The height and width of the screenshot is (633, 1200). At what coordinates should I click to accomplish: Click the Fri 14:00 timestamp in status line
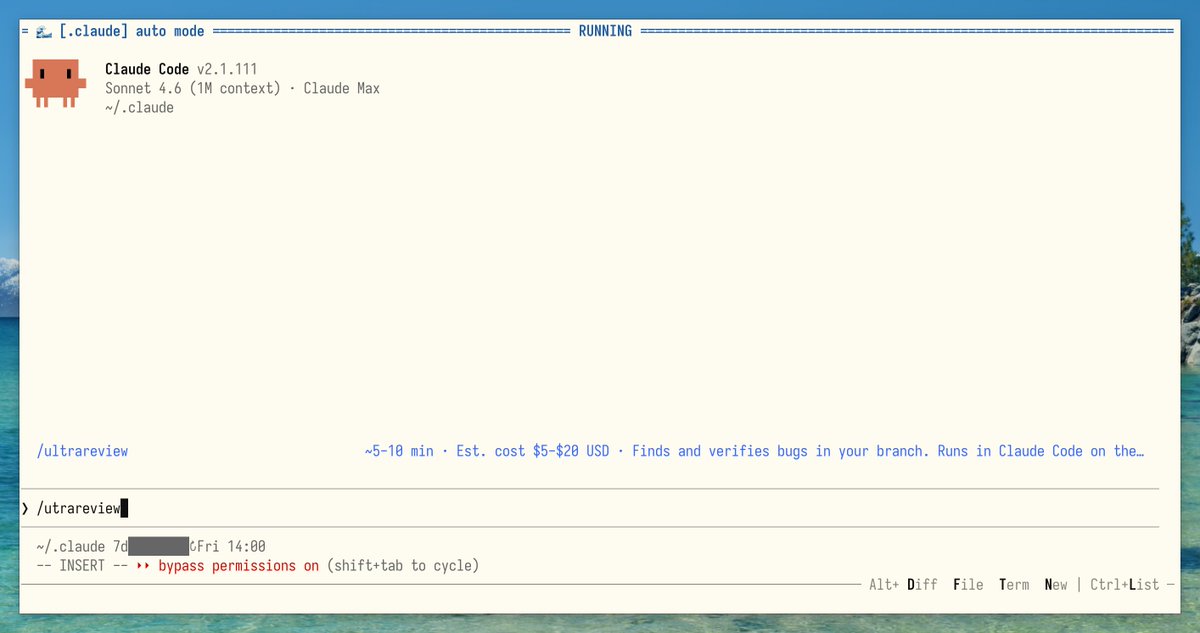[x=231, y=546]
